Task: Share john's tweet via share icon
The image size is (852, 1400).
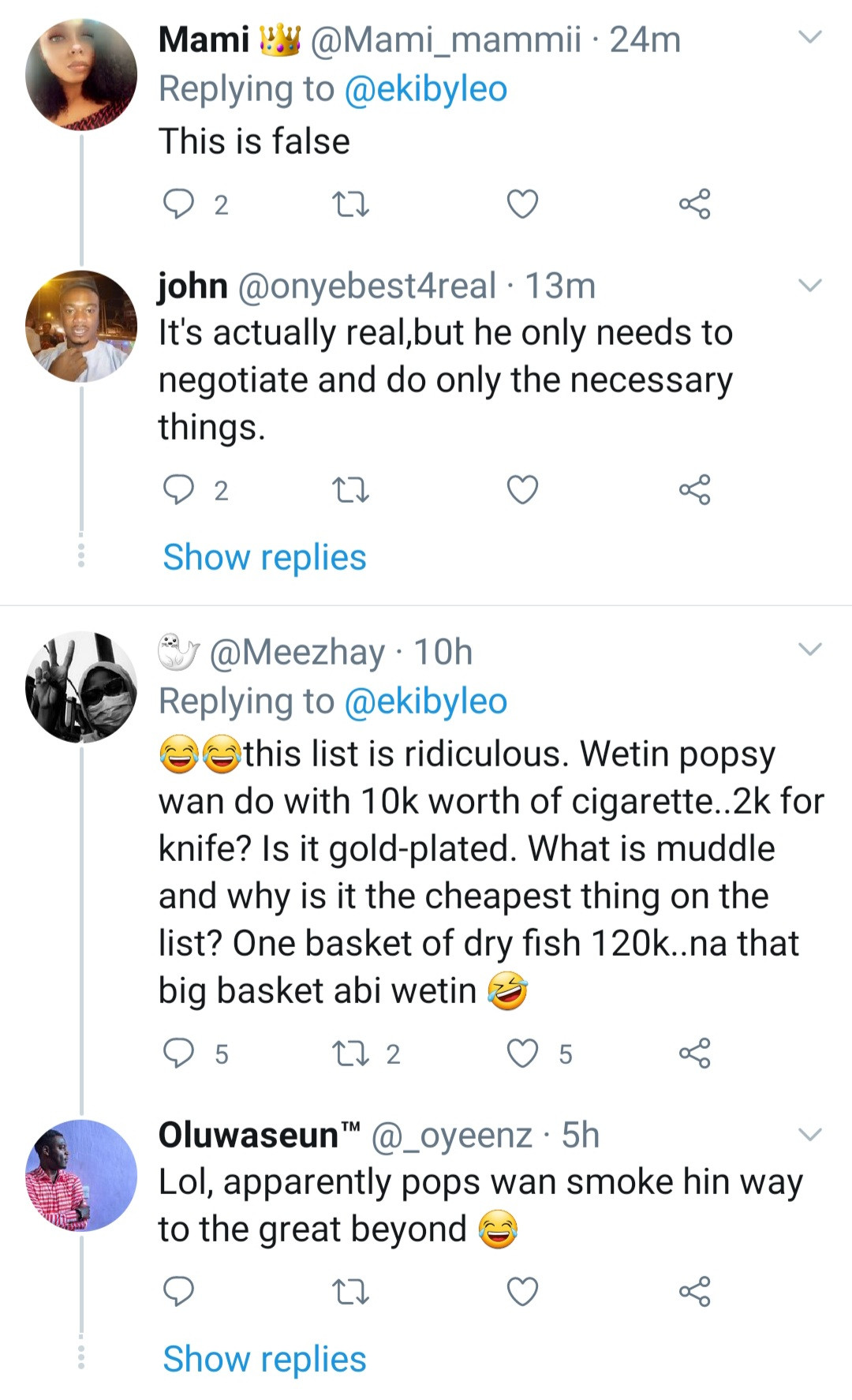Action: (694, 490)
